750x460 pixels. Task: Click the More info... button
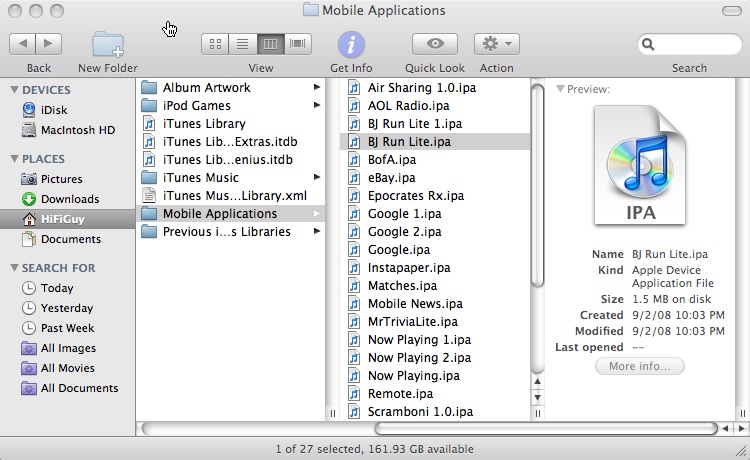(640, 366)
